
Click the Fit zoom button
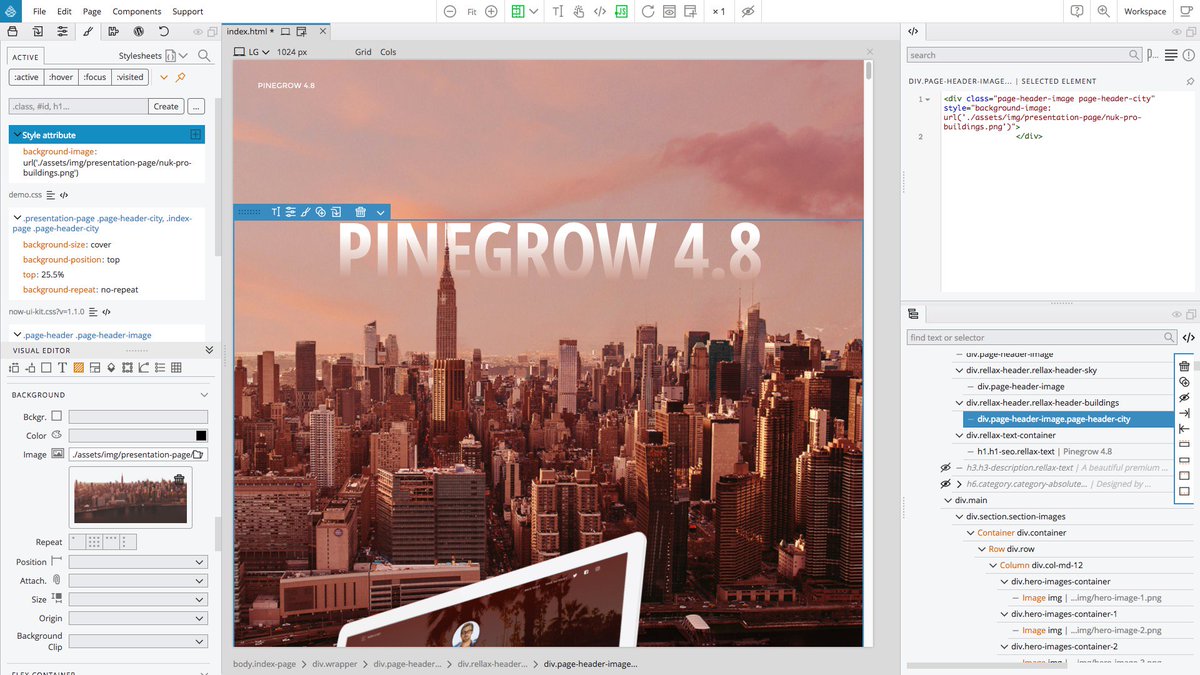pos(472,12)
